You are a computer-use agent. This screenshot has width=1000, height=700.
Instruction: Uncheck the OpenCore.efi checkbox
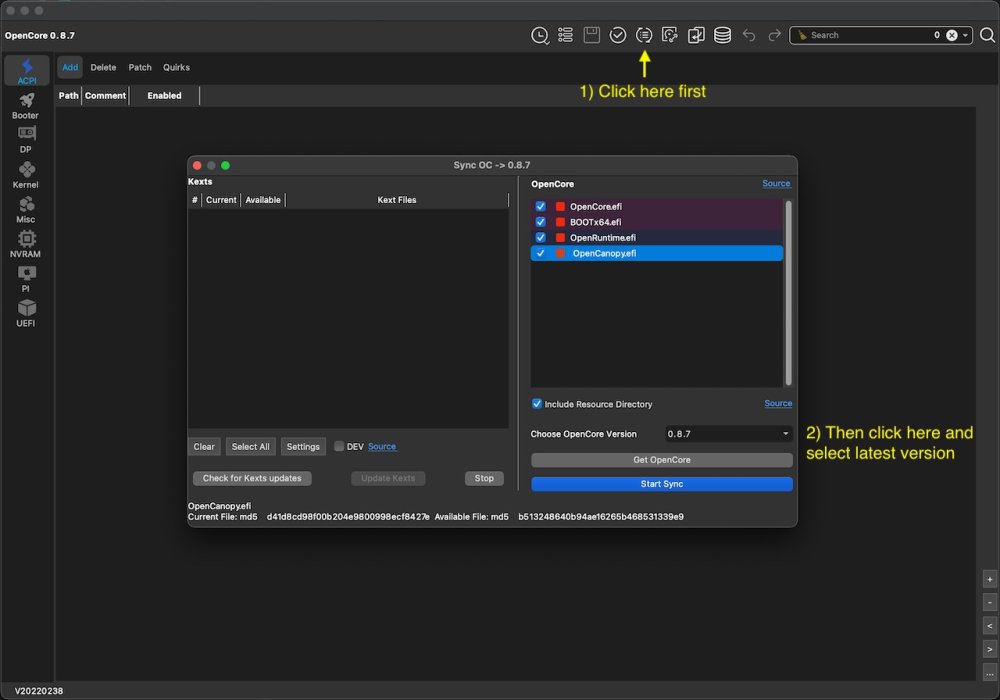click(x=540, y=207)
